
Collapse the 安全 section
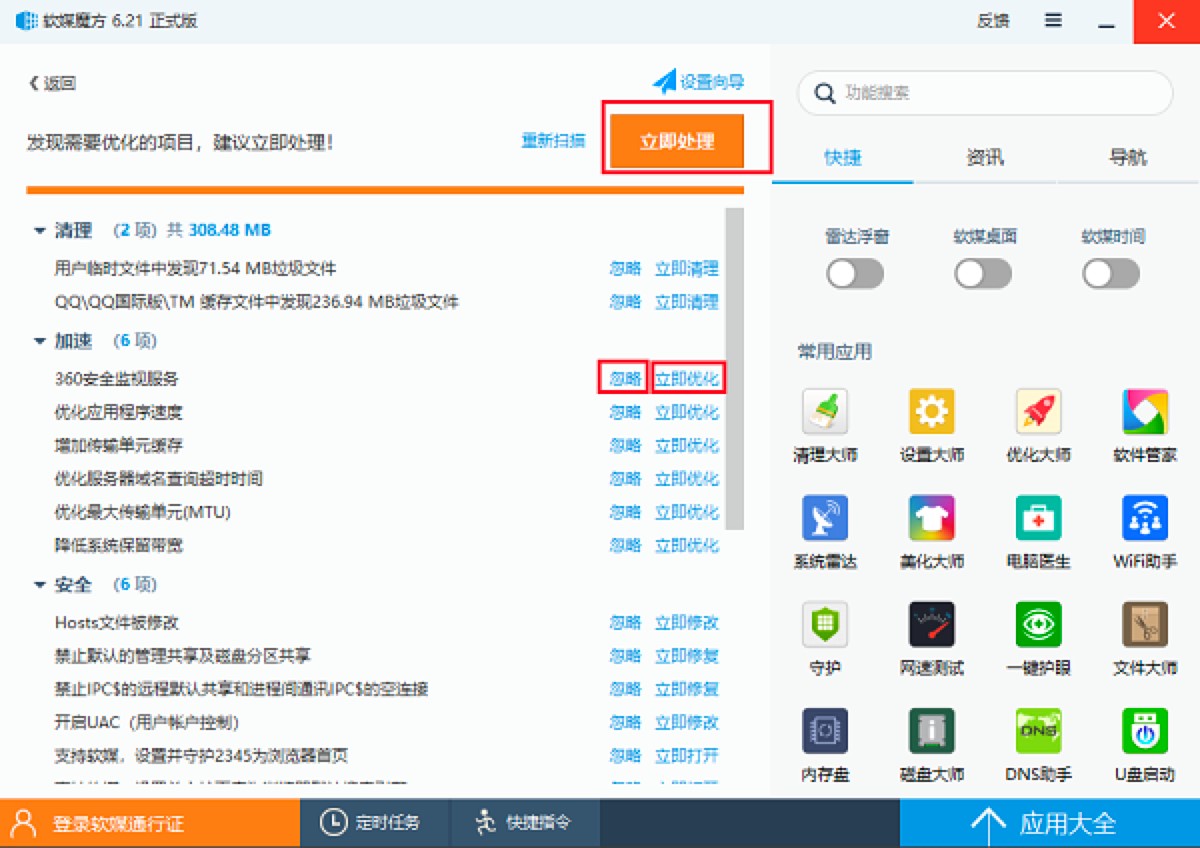pos(40,585)
